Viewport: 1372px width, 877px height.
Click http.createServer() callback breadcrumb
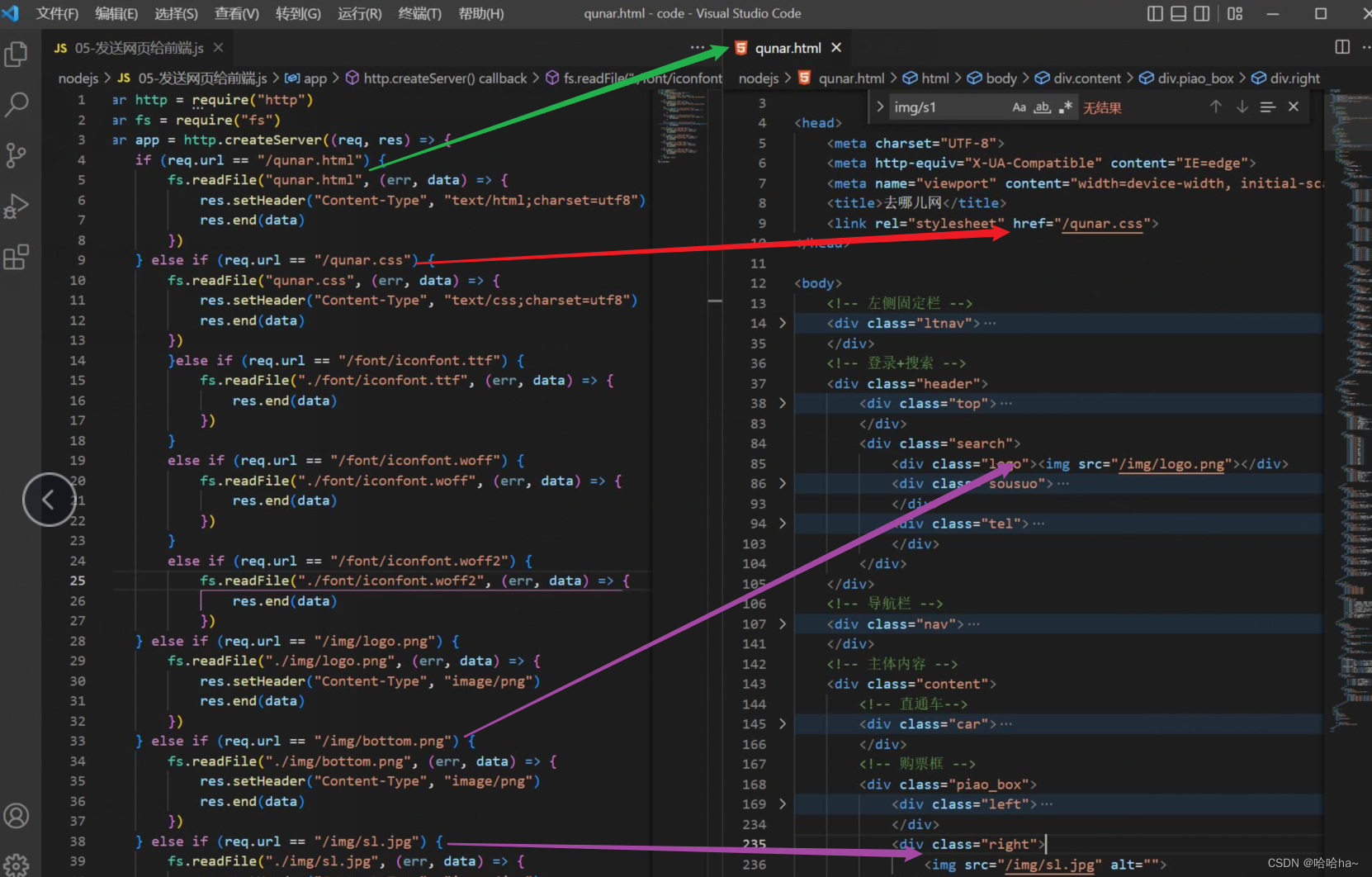[x=436, y=78]
